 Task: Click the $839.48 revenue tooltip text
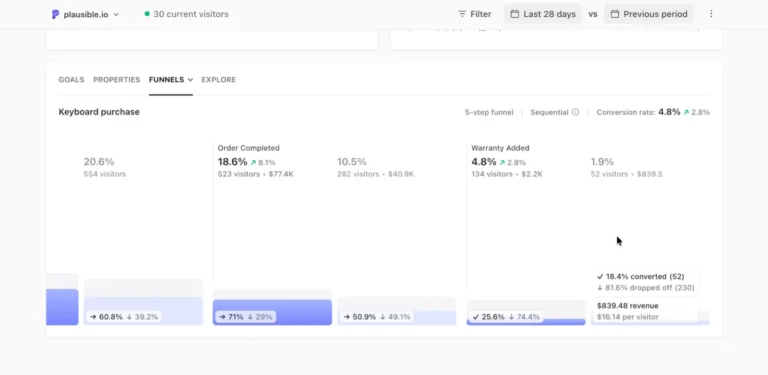[627, 305]
